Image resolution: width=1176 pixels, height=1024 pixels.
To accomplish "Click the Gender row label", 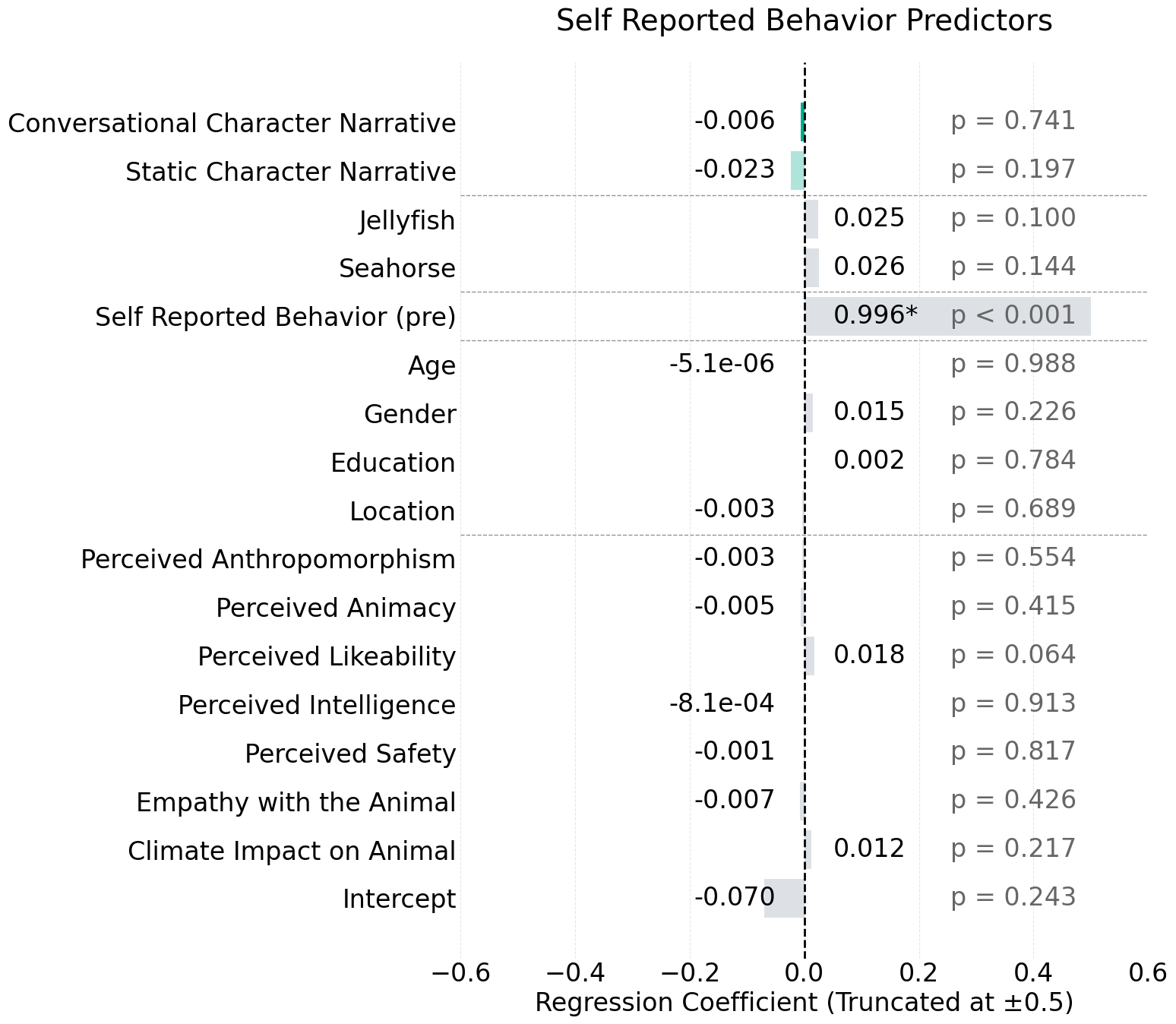I will 409,415.
